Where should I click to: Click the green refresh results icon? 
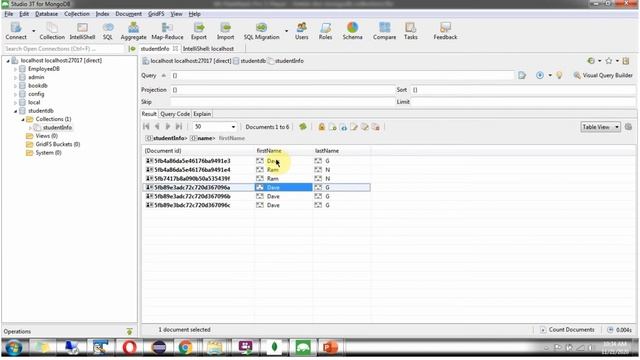click(303, 127)
